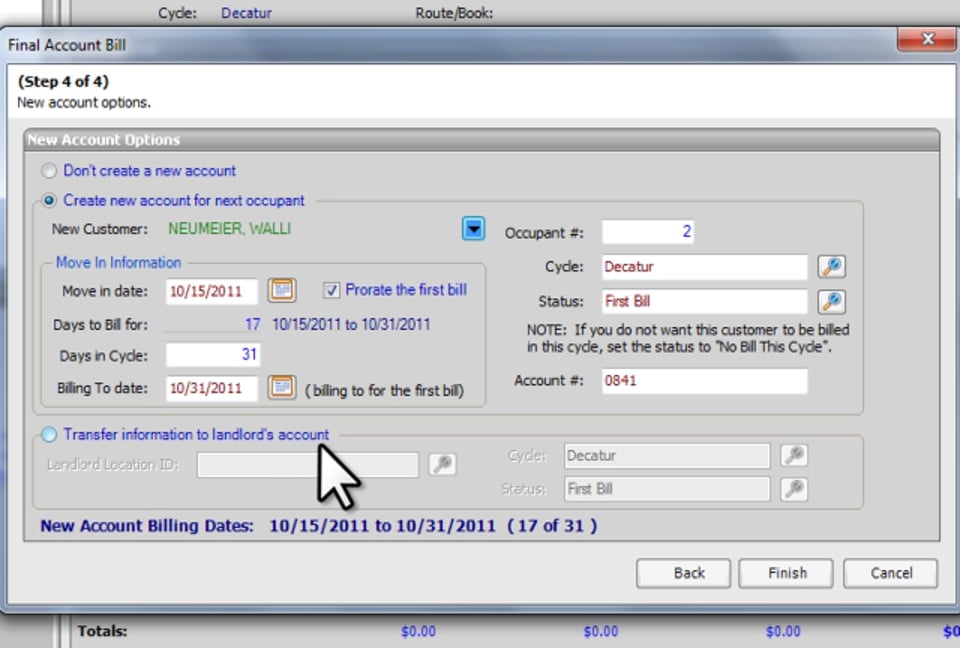
Task: Click the New Account Billing Dates summary
Action: [318, 526]
